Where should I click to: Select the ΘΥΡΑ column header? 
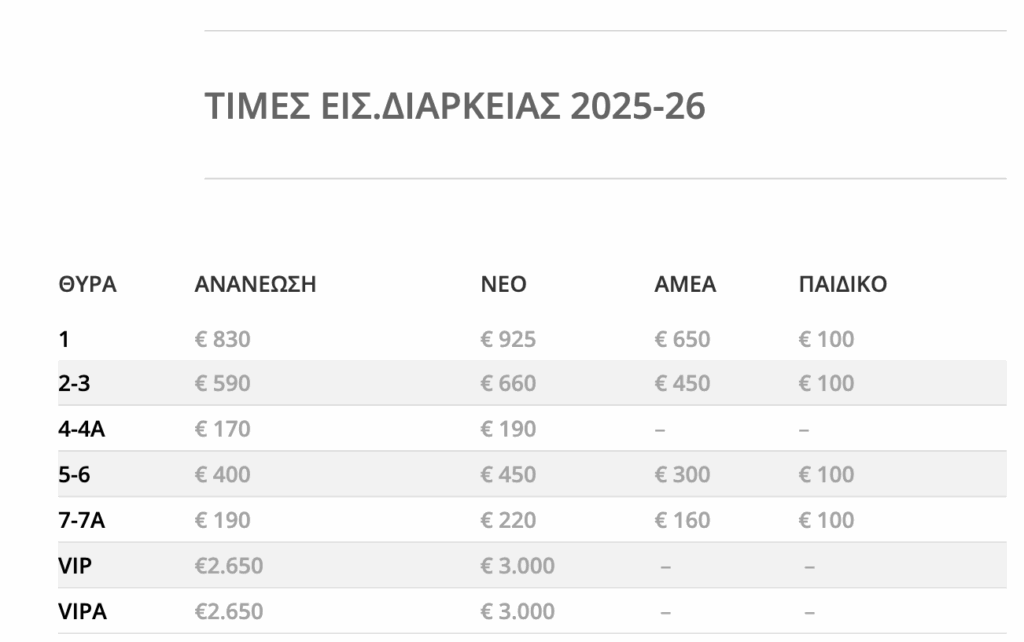(x=88, y=284)
